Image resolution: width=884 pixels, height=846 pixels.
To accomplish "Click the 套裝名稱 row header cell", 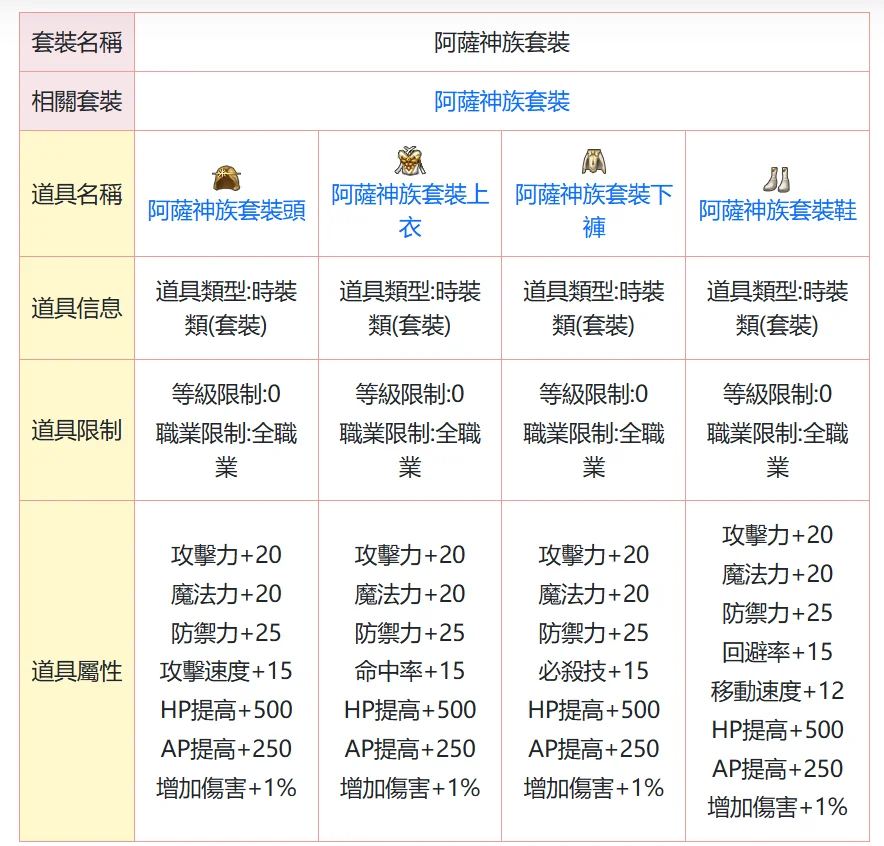I will 77,42.
